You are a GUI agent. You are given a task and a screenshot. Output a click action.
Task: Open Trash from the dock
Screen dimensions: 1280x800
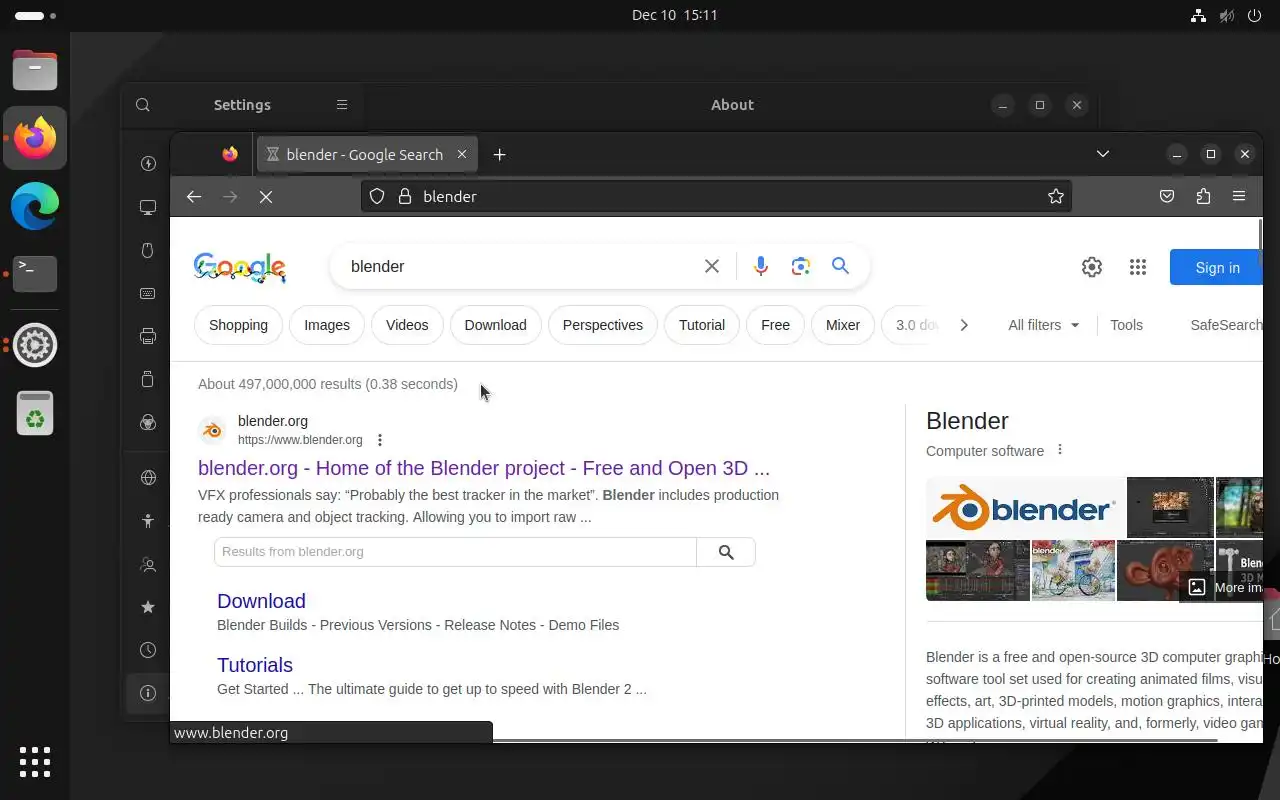(35, 413)
